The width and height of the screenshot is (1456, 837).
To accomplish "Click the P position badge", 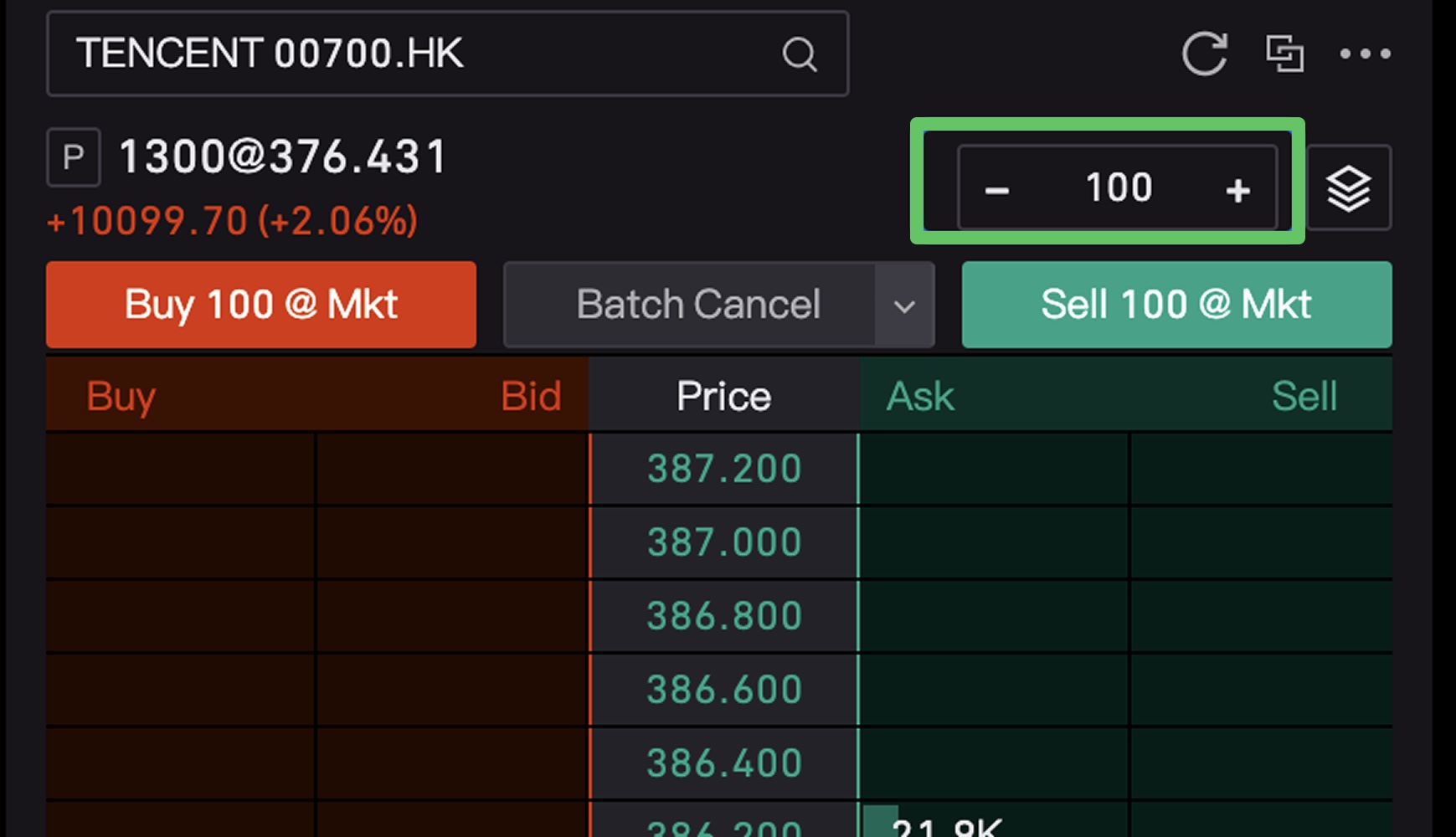I will (74, 157).
